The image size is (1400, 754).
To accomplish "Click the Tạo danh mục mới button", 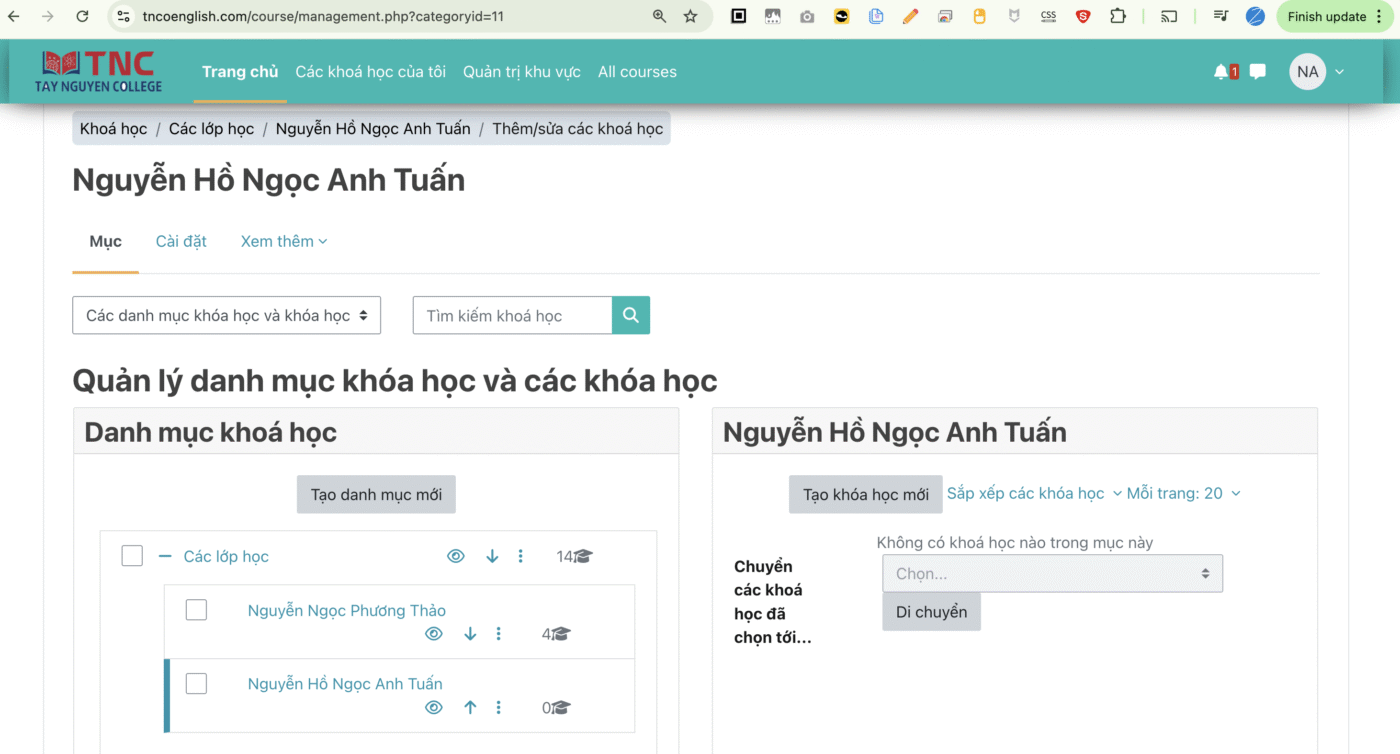I will tap(376, 494).
